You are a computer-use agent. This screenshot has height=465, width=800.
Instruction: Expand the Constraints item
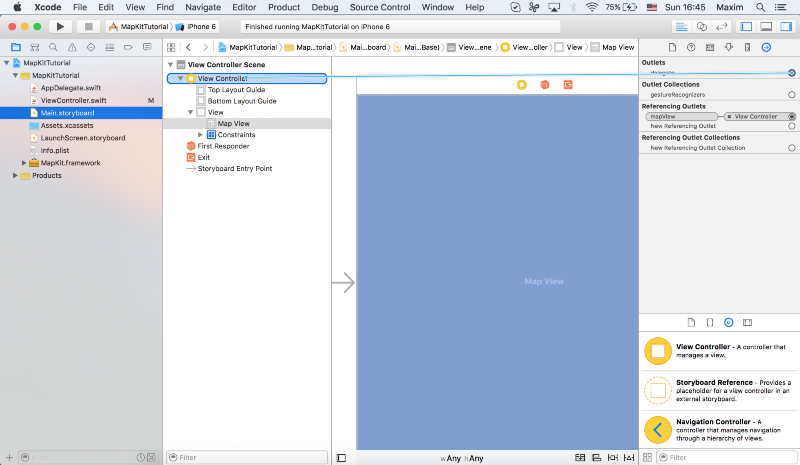click(201, 135)
